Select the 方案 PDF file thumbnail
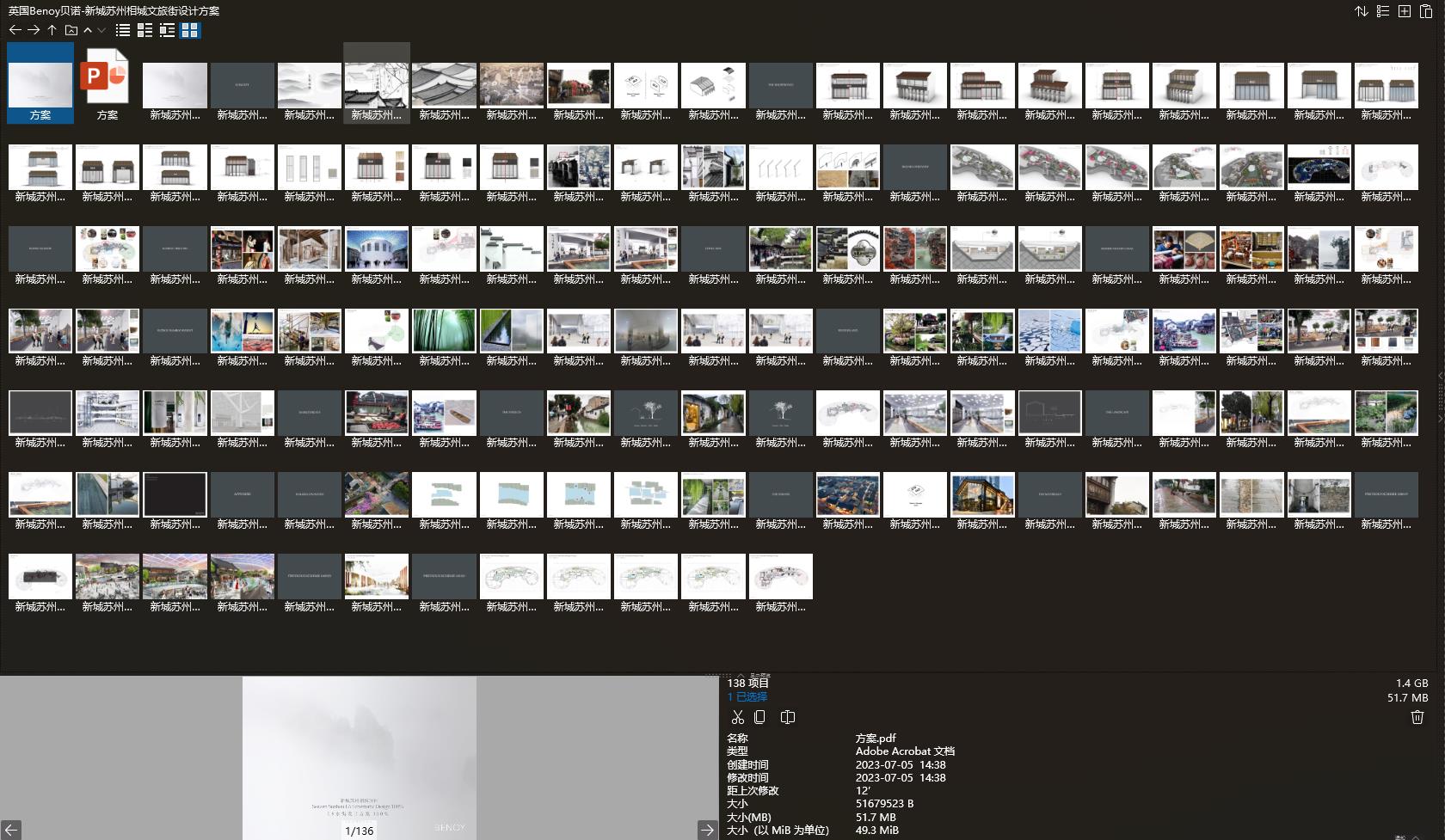1445x840 pixels. tap(40, 84)
